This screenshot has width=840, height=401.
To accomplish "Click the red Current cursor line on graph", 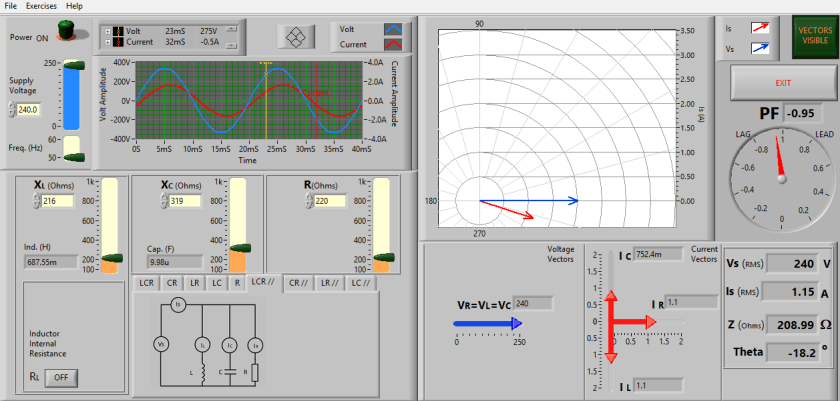I will pyautogui.click(x=317, y=101).
